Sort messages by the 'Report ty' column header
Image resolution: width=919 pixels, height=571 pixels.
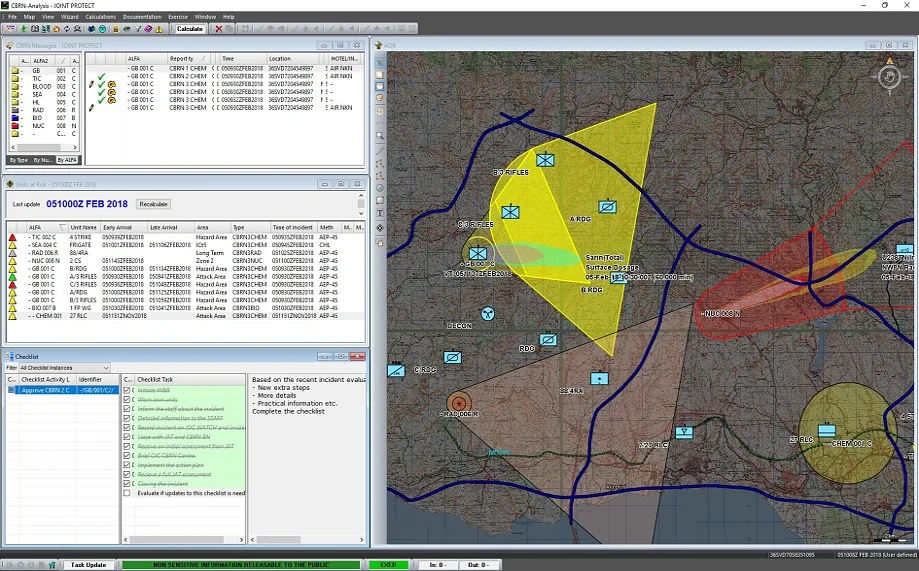188,59
